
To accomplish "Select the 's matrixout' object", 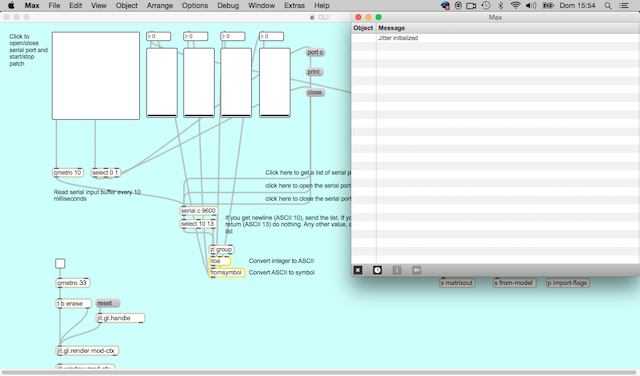I will [457, 283].
